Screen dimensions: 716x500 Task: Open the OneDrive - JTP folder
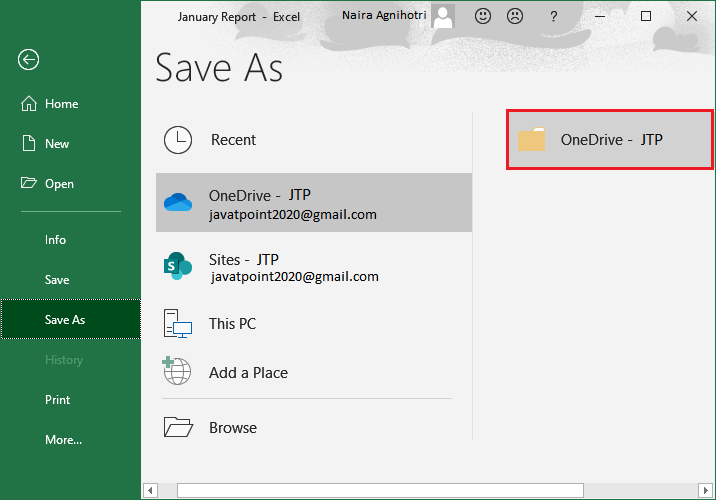610,140
